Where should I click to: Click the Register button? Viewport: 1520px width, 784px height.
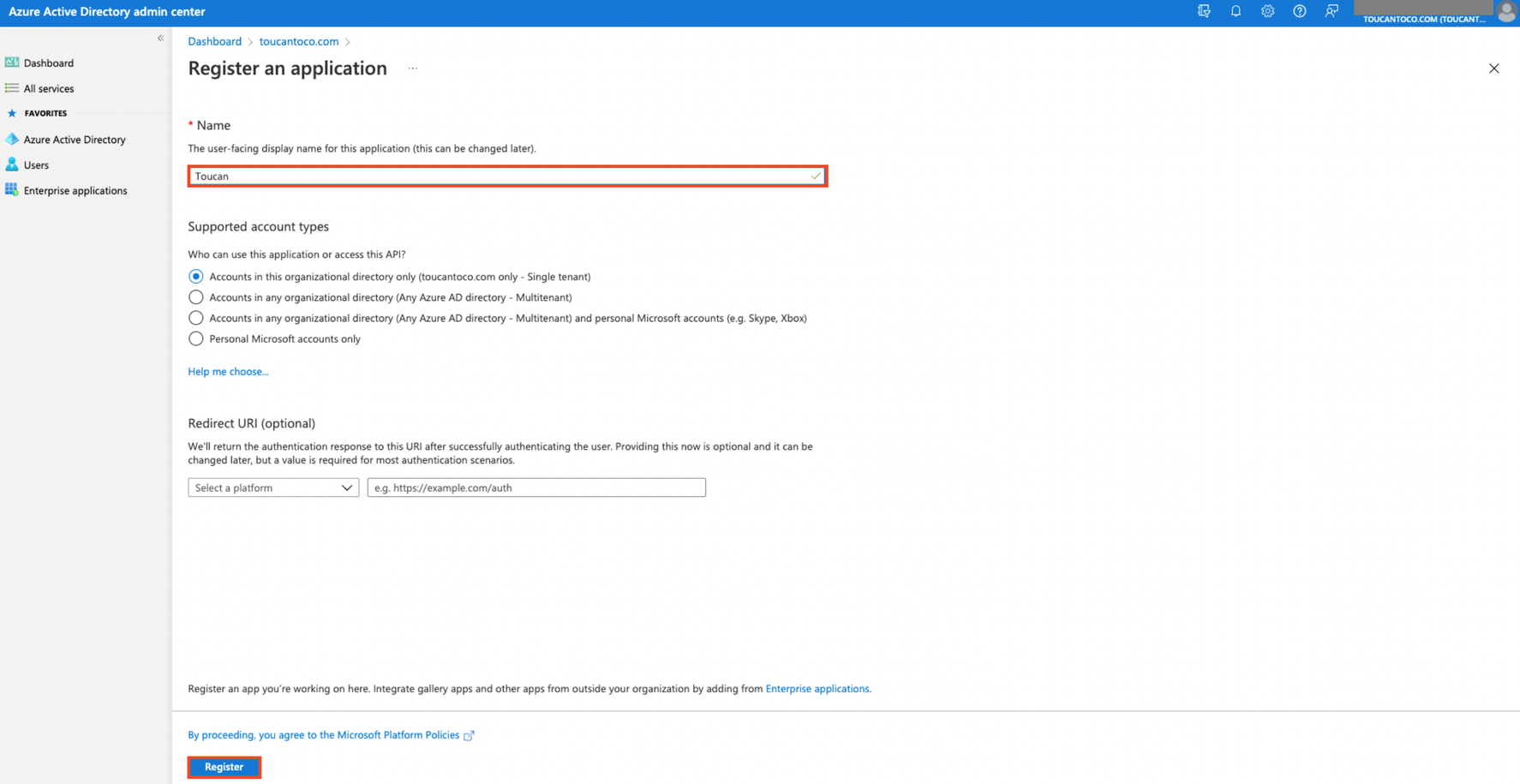tap(224, 767)
